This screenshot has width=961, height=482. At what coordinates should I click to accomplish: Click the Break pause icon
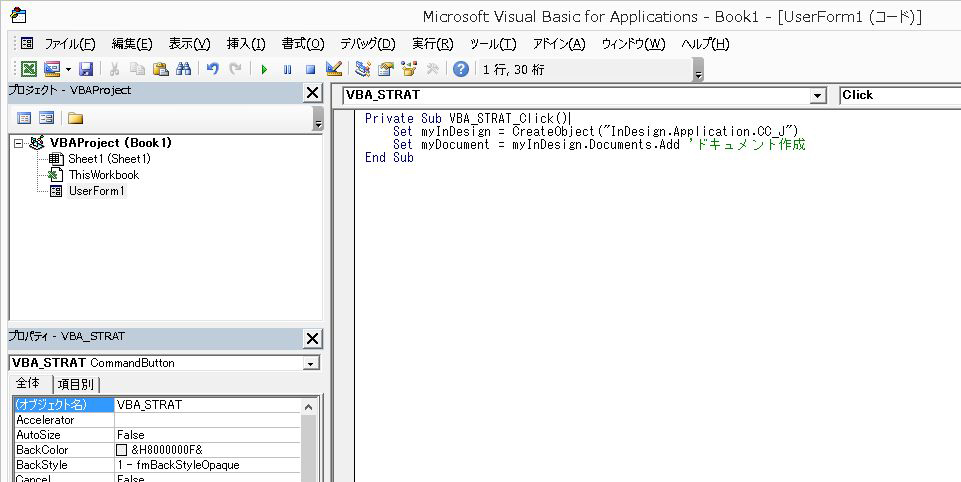tap(287, 69)
